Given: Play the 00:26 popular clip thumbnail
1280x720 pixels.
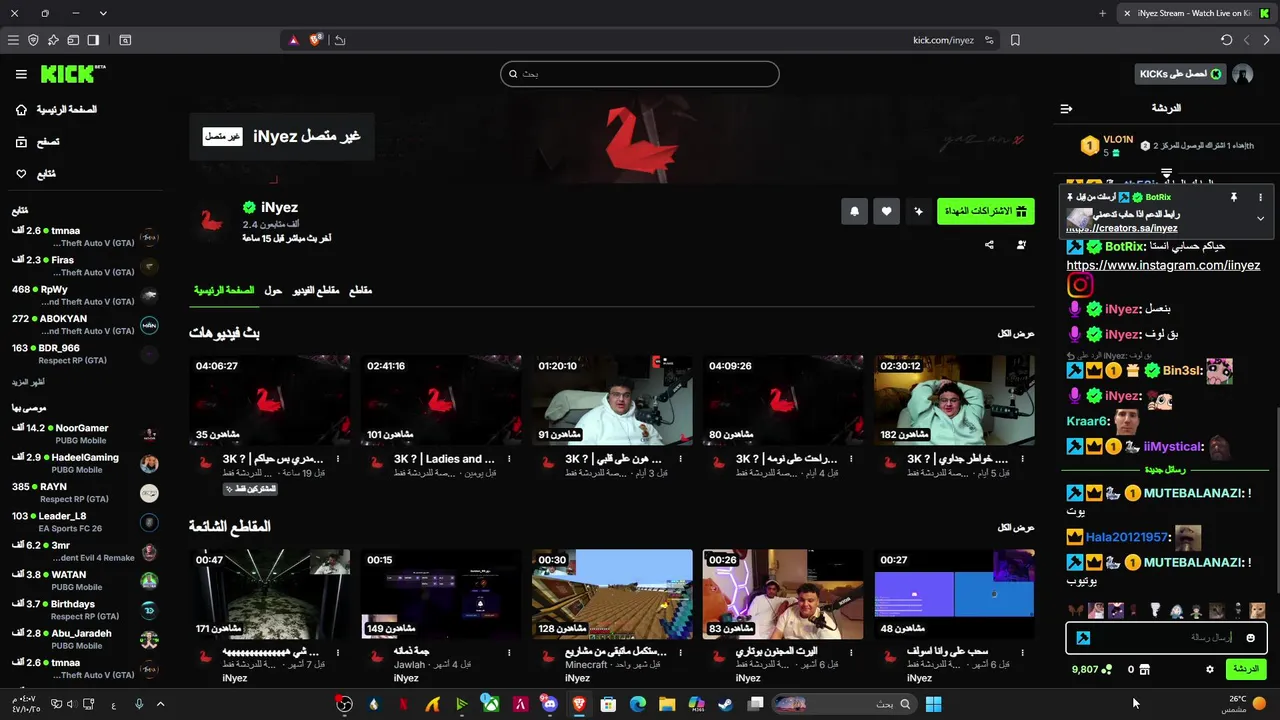Looking at the screenshot, I should [782, 594].
